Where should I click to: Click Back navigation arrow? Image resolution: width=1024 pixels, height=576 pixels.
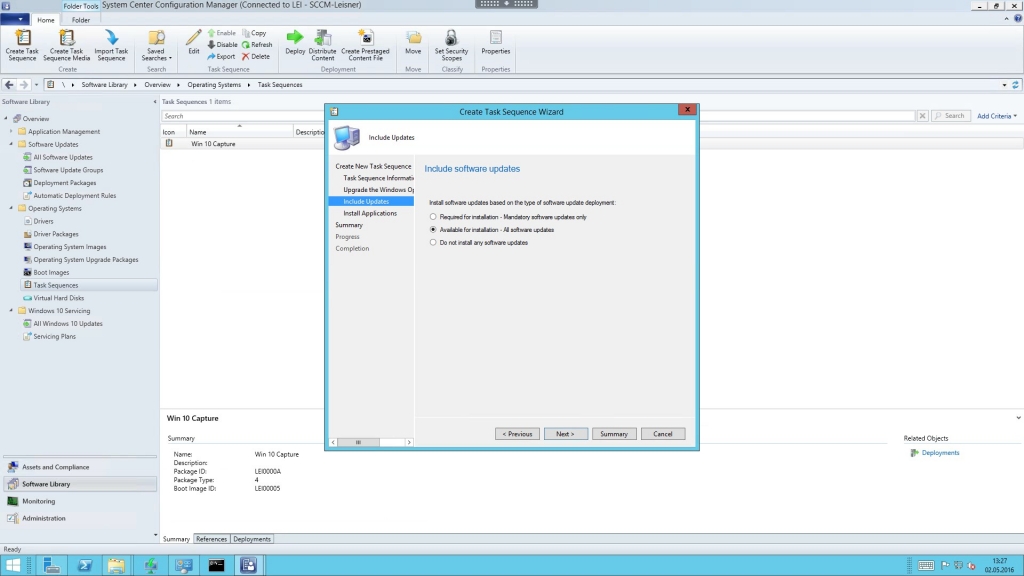[x=9, y=85]
